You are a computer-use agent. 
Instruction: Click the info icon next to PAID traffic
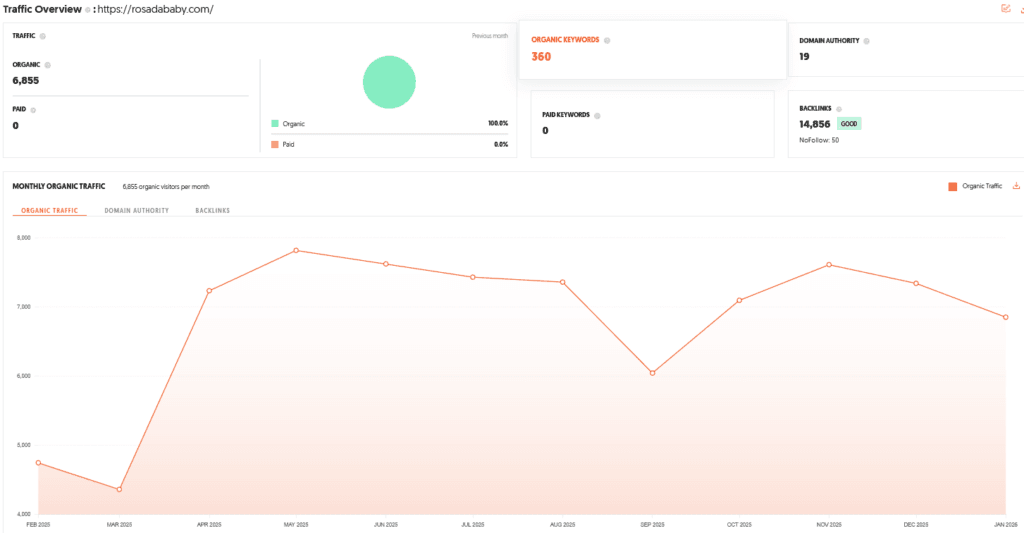34,110
